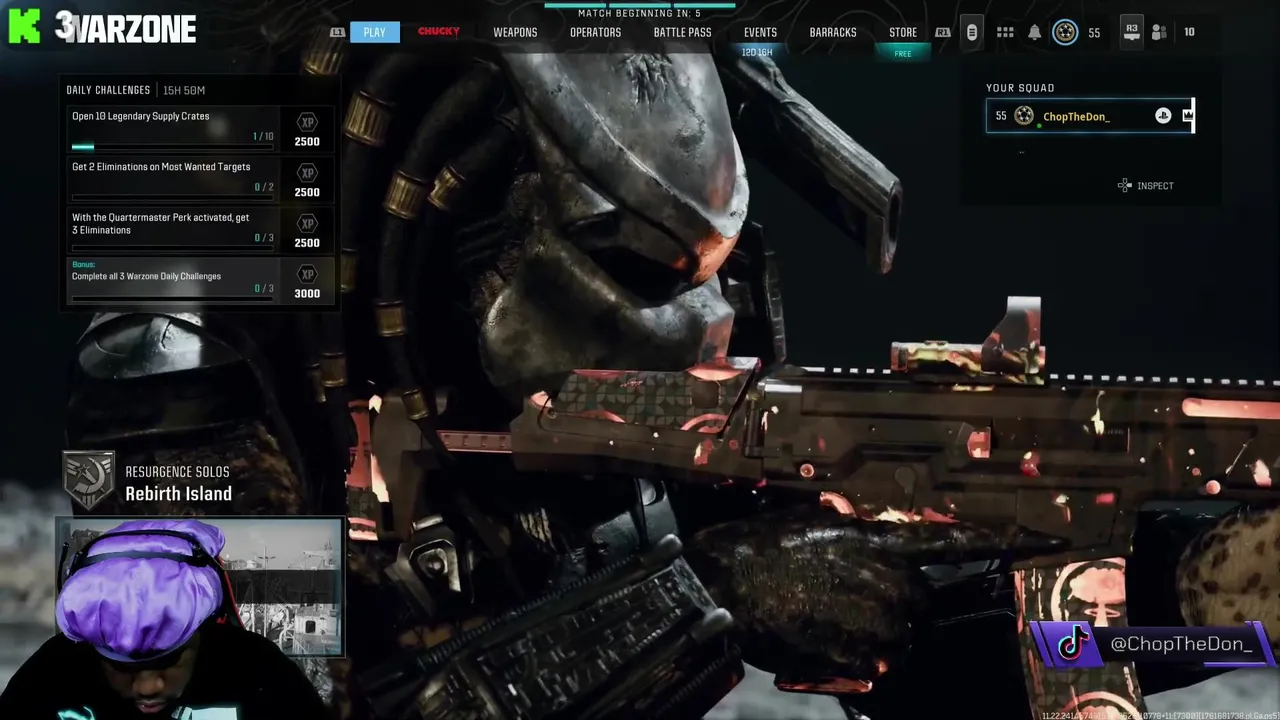Open the friends icon
Viewport: 1280px width, 720px height.
click(1159, 32)
